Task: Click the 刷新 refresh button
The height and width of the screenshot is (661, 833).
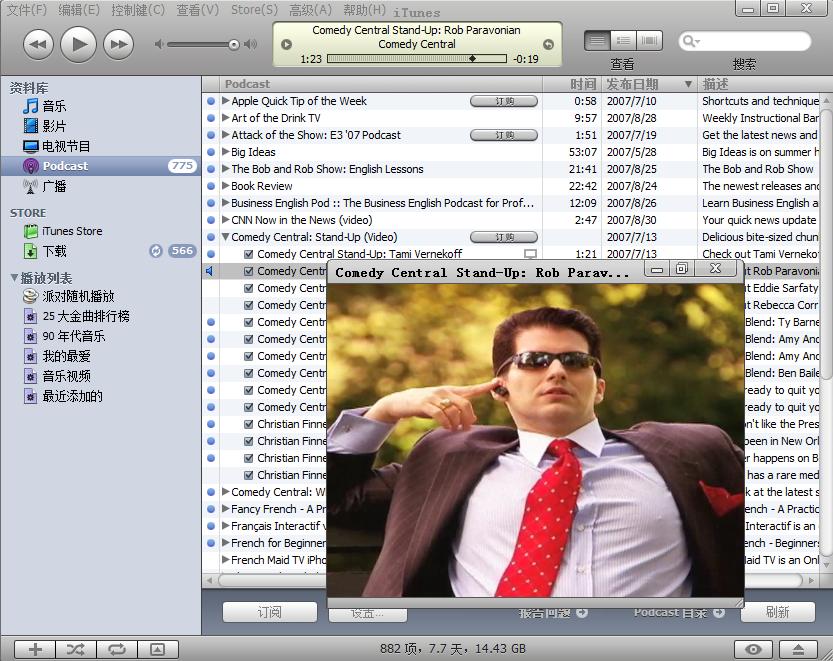Action: (778, 612)
